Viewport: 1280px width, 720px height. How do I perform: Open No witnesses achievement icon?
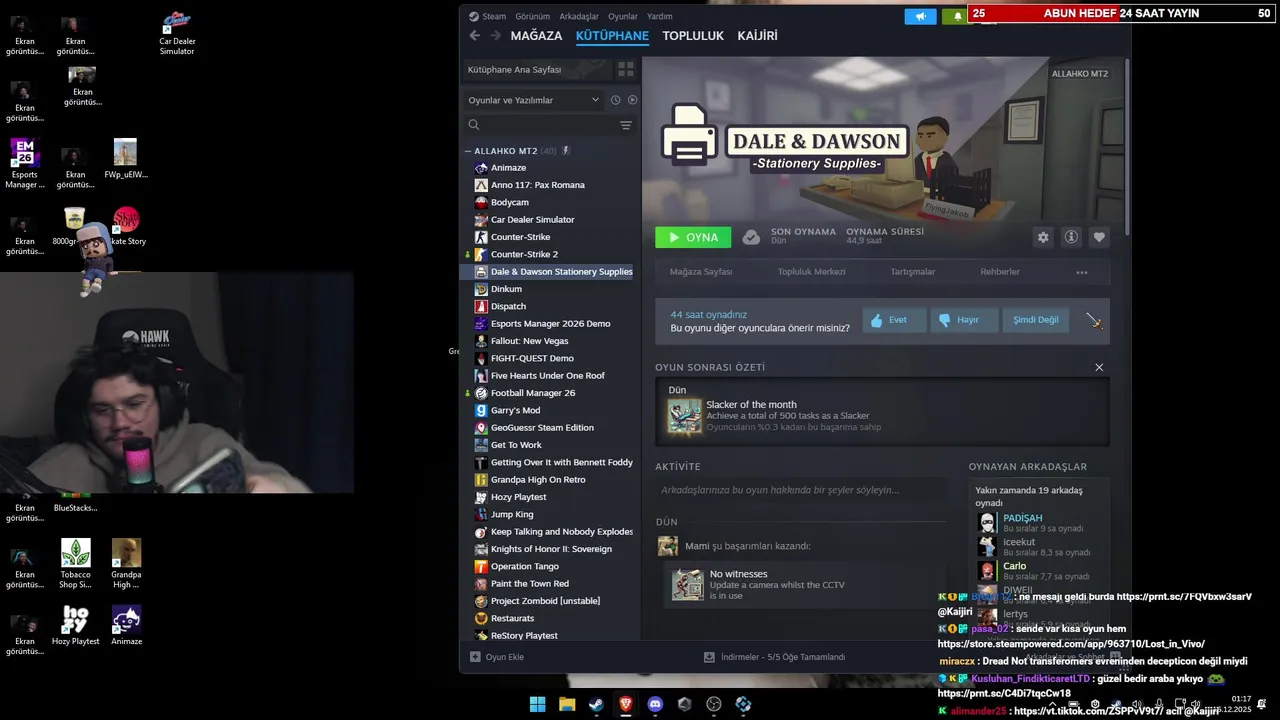687,584
